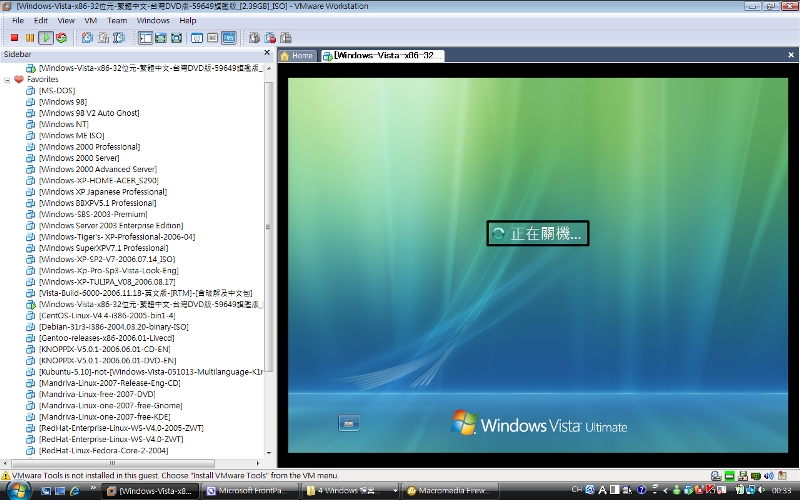Close the current VM tab using X button
This screenshot has height=500, width=800.
(x=791, y=55)
